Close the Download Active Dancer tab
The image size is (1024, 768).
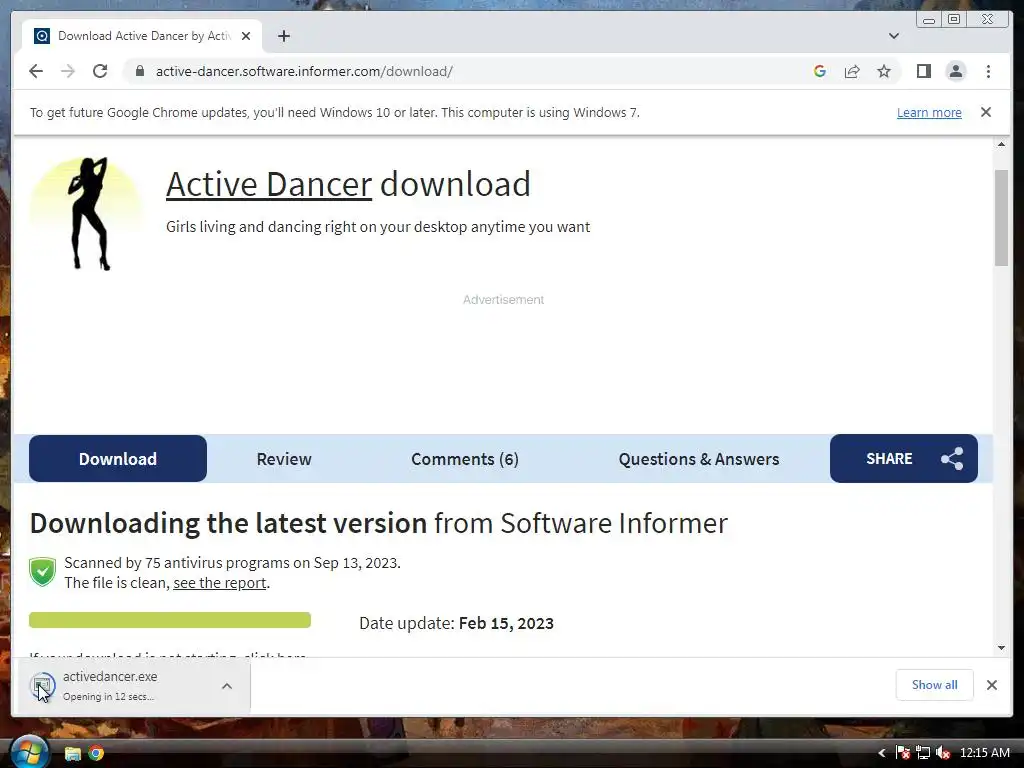tap(246, 36)
